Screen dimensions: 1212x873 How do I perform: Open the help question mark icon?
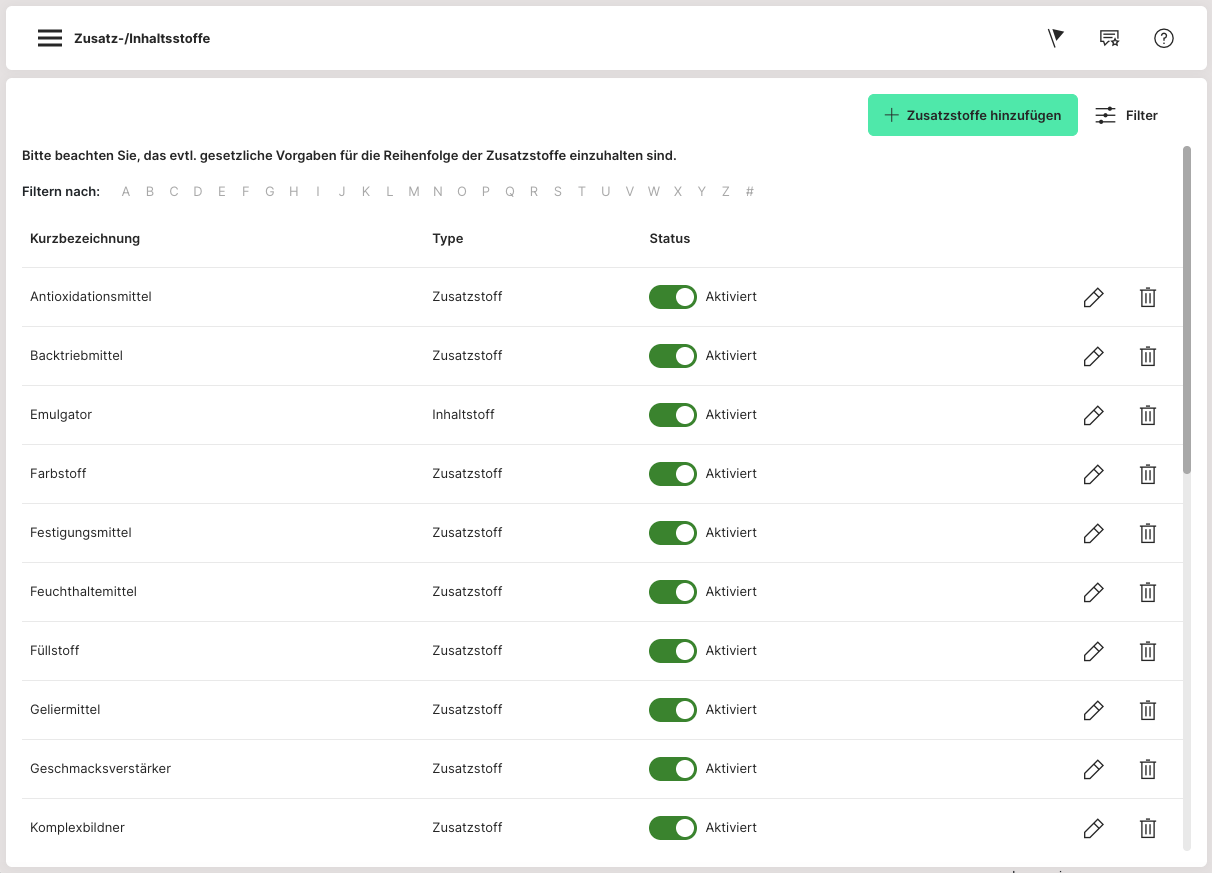[1163, 38]
